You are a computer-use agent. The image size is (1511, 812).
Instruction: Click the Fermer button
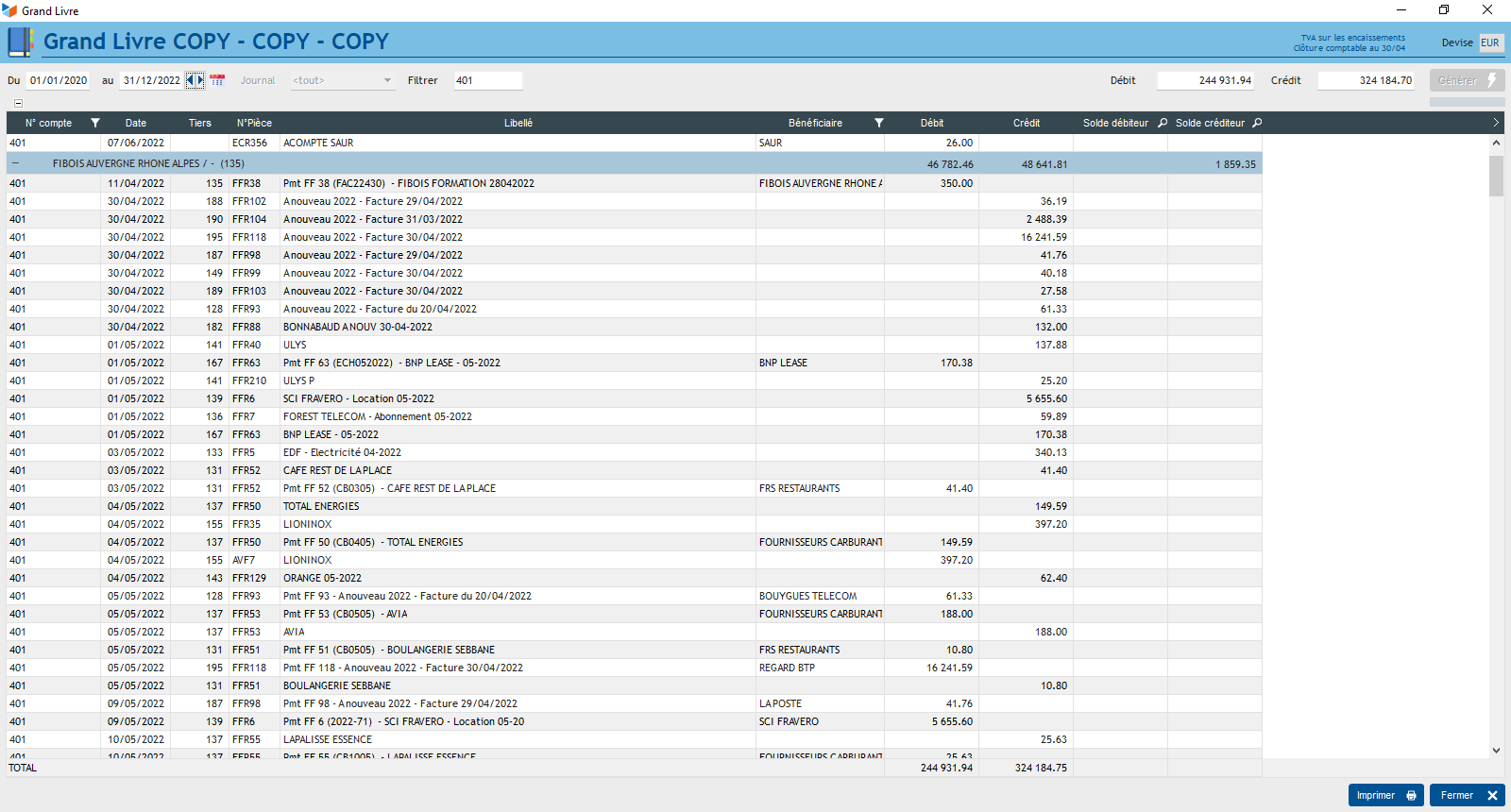click(x=1467, y=795)
